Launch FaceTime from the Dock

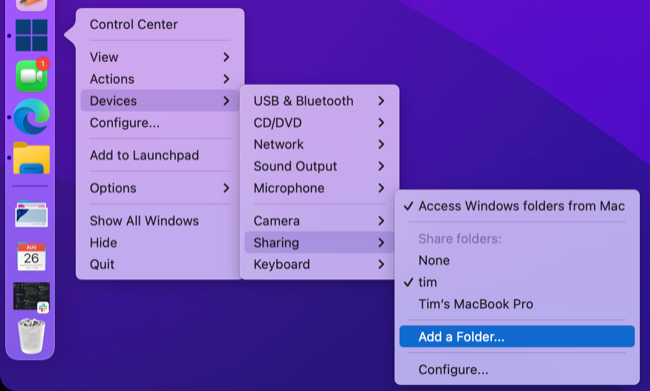(32, 75)
